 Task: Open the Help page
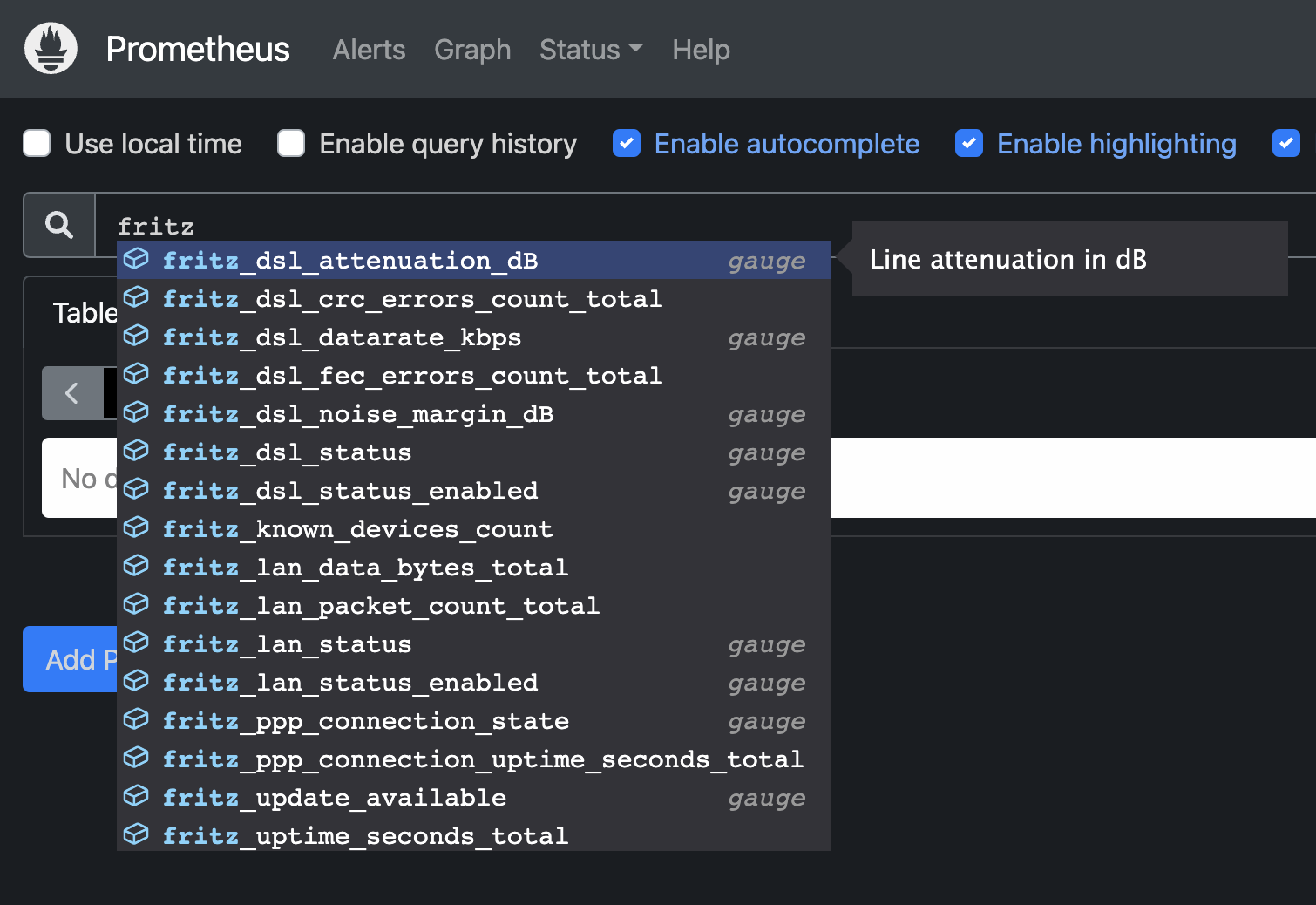[x=701, y=50]
